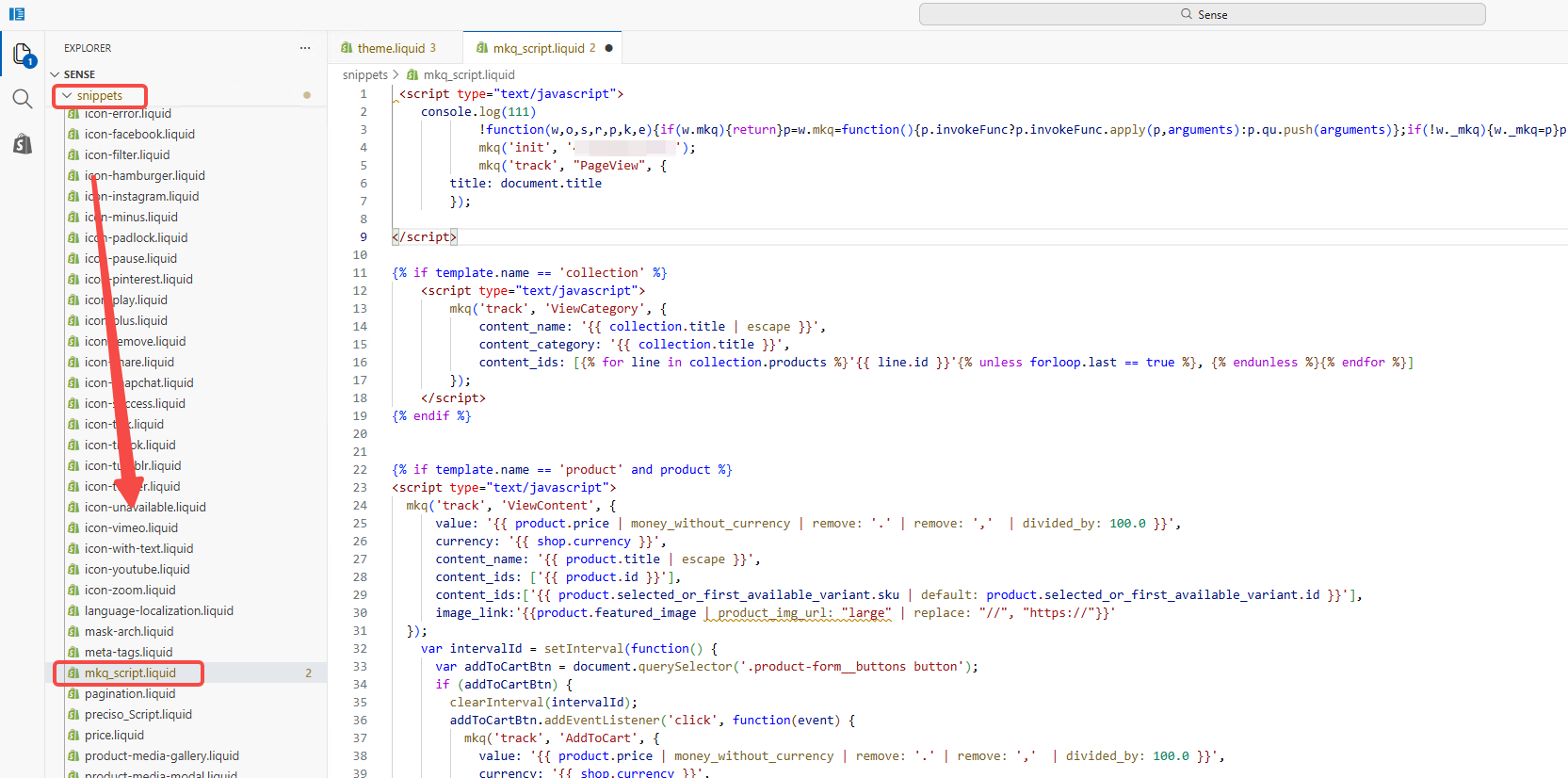Image resolution: width=1568 pixels, height=778 pixels.
Task: Open icon-error.liquid file
Action: click(x=128, y=114)
